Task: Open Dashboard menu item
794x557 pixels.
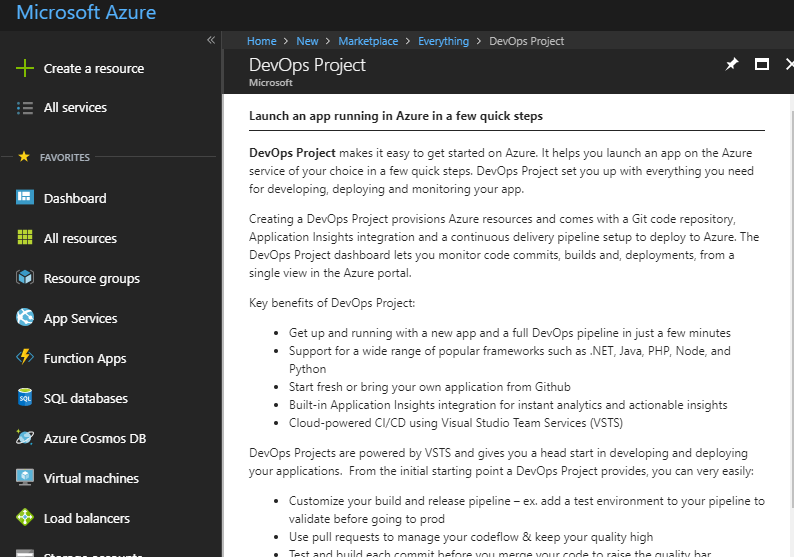Action: pos(75,198)
